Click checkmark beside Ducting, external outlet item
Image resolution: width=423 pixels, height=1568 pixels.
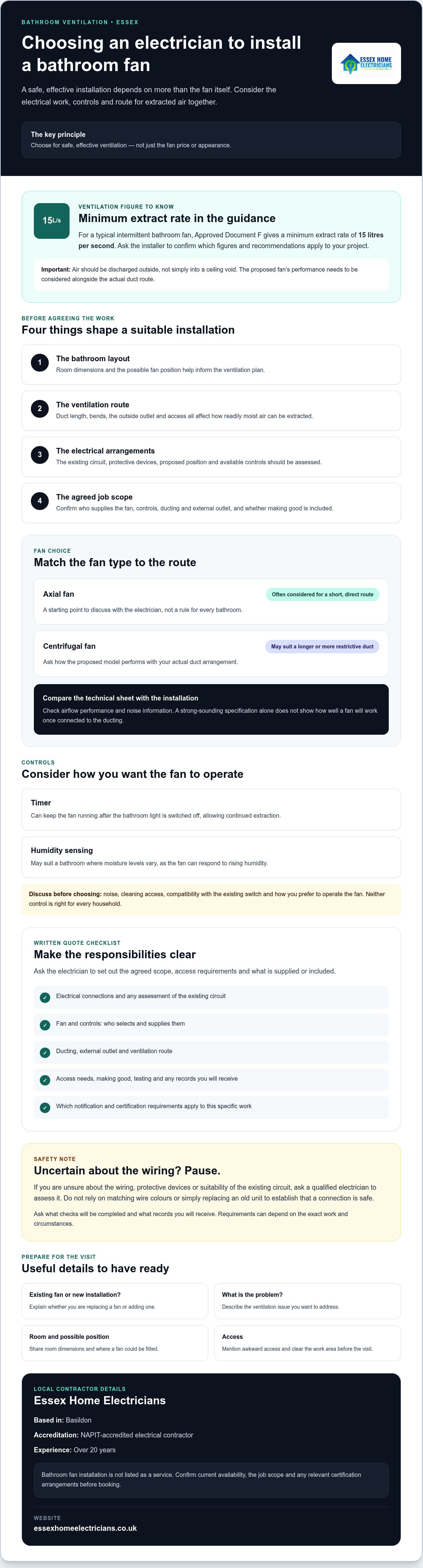pyautogui.click(x=45, y=1052)
